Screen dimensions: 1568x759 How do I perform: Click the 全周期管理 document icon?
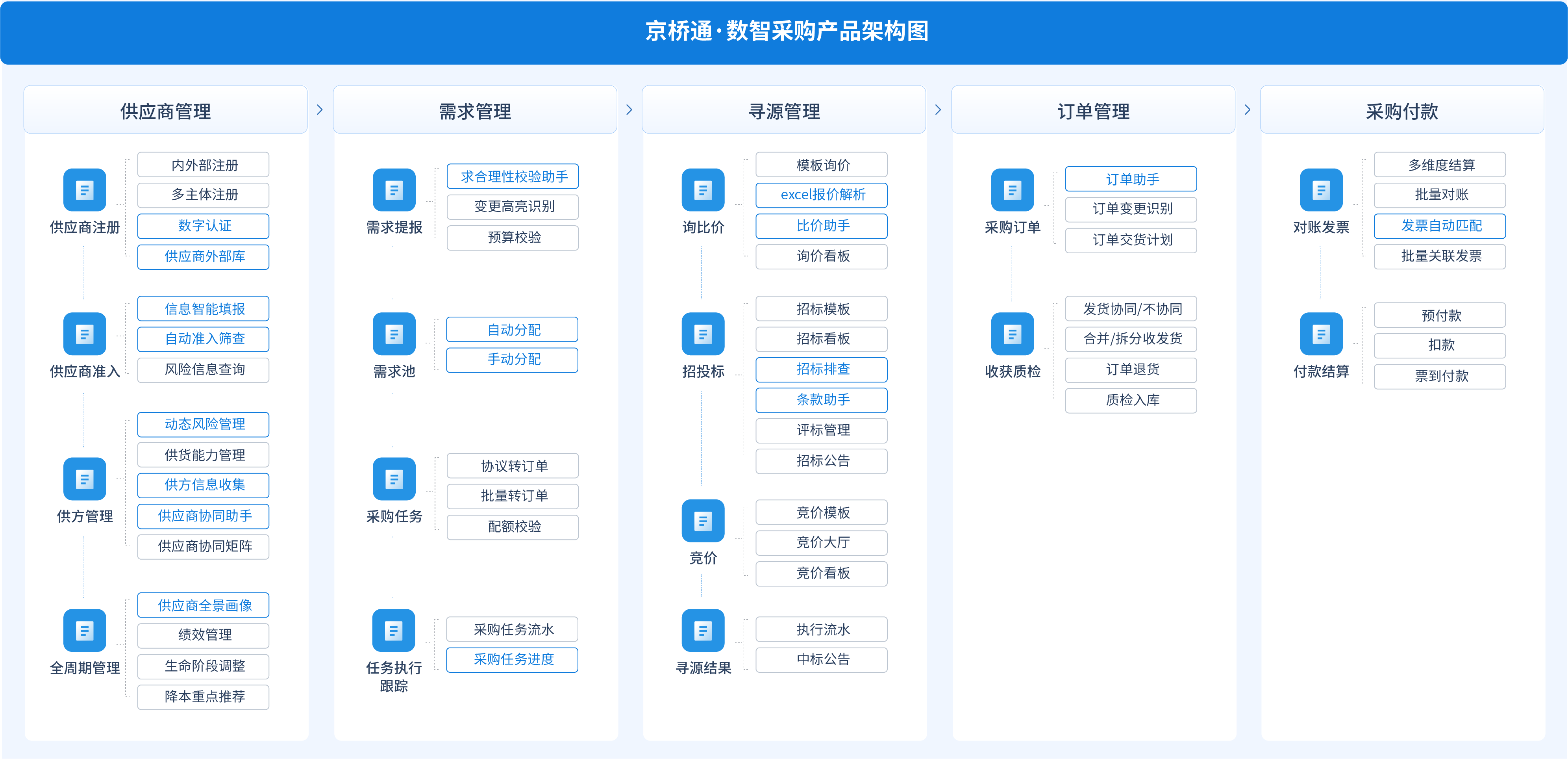(85, 631)
